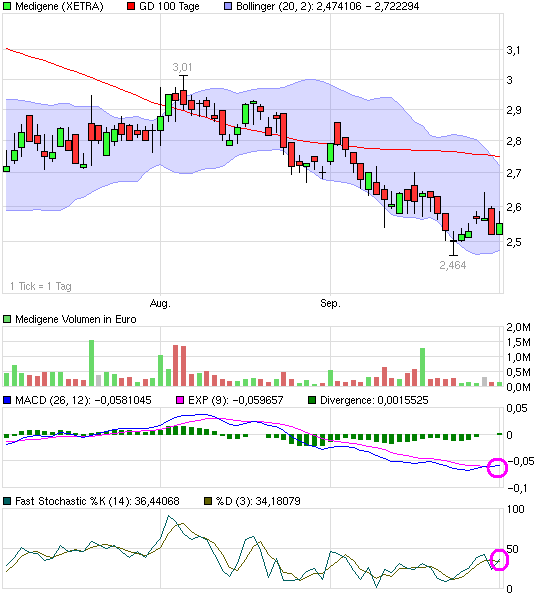Click the teal Fast Stochastic %K legend square
Image resolution: width=545 pixels, height=597 pixels.
pos(7,501)
